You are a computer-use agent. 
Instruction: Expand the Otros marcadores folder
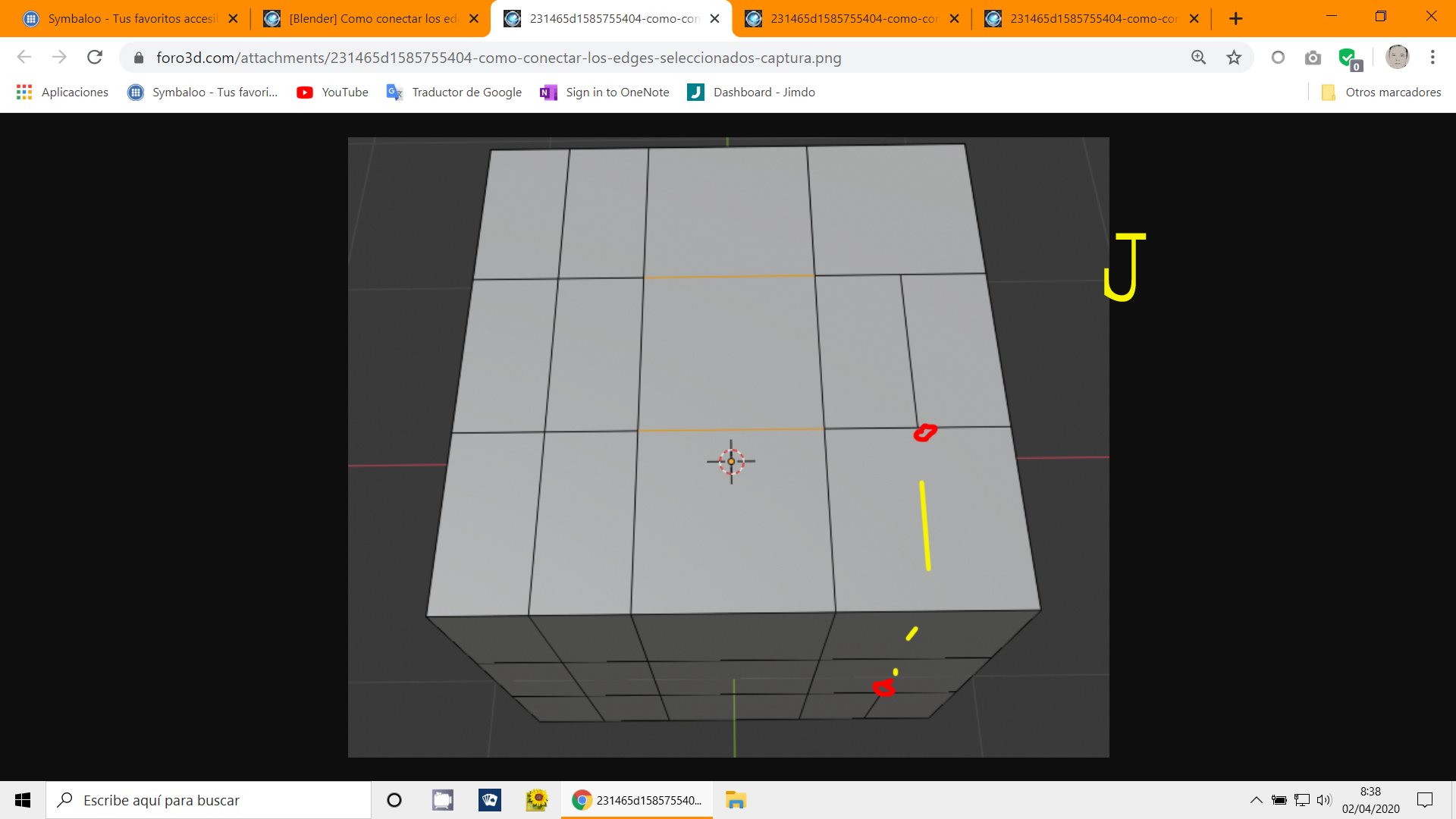tap(1381, 93)
